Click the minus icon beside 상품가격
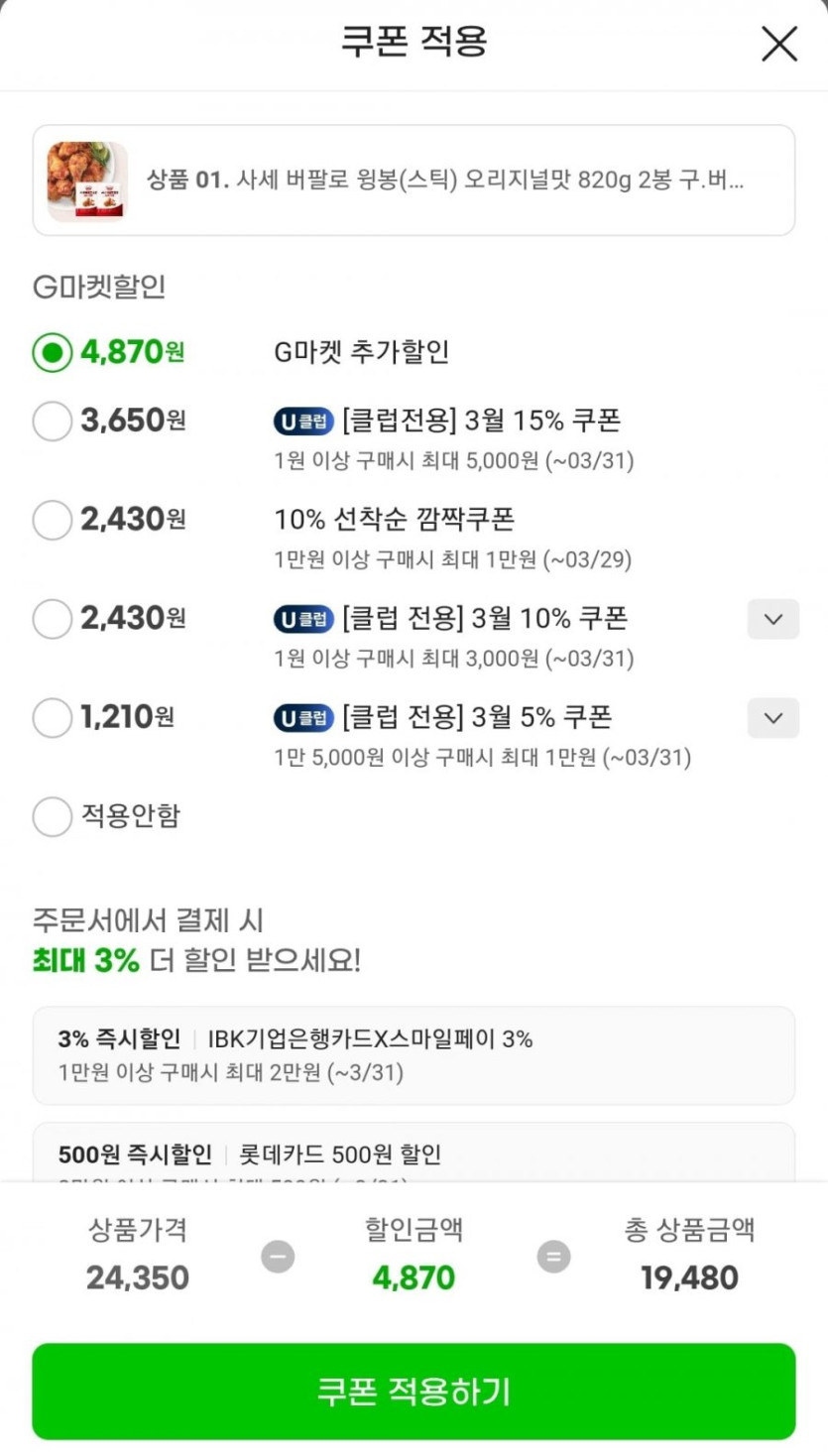 coord(278,1257)
